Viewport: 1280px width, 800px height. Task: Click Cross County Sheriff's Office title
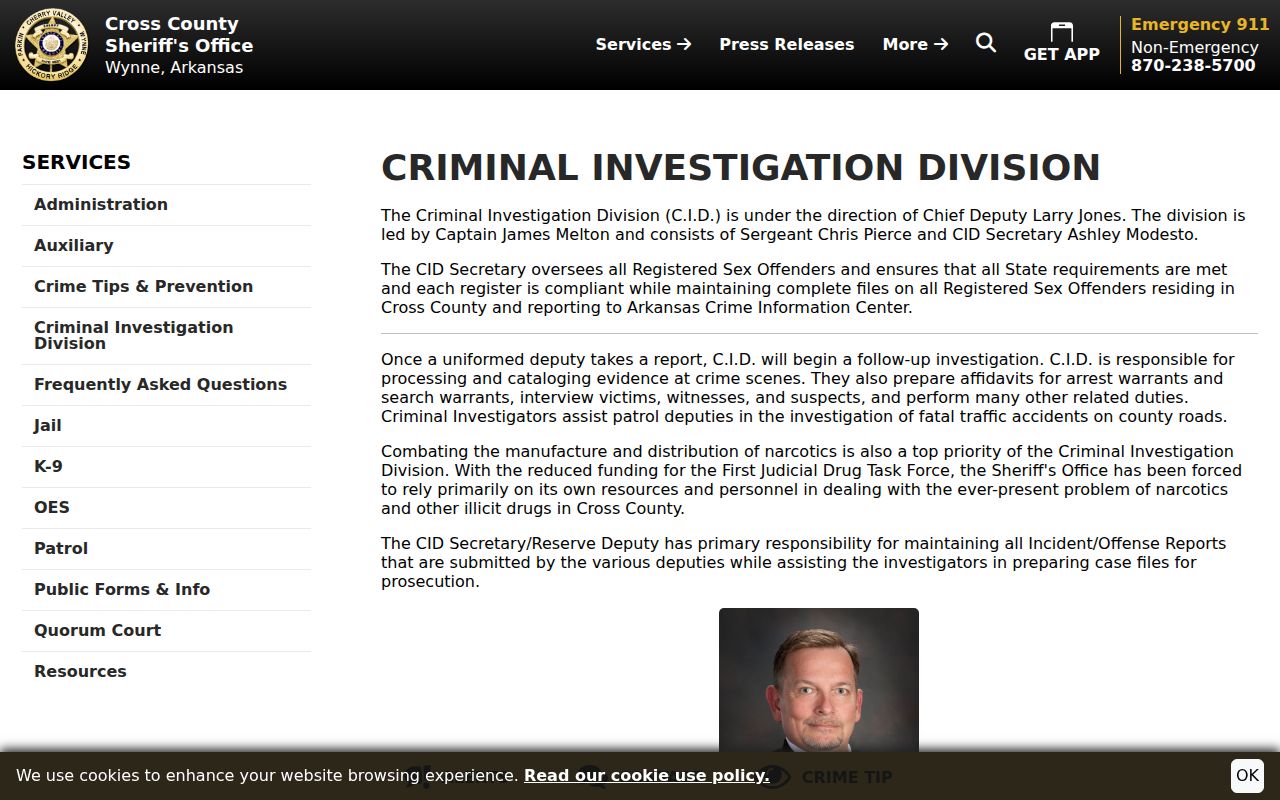point(179,35)
